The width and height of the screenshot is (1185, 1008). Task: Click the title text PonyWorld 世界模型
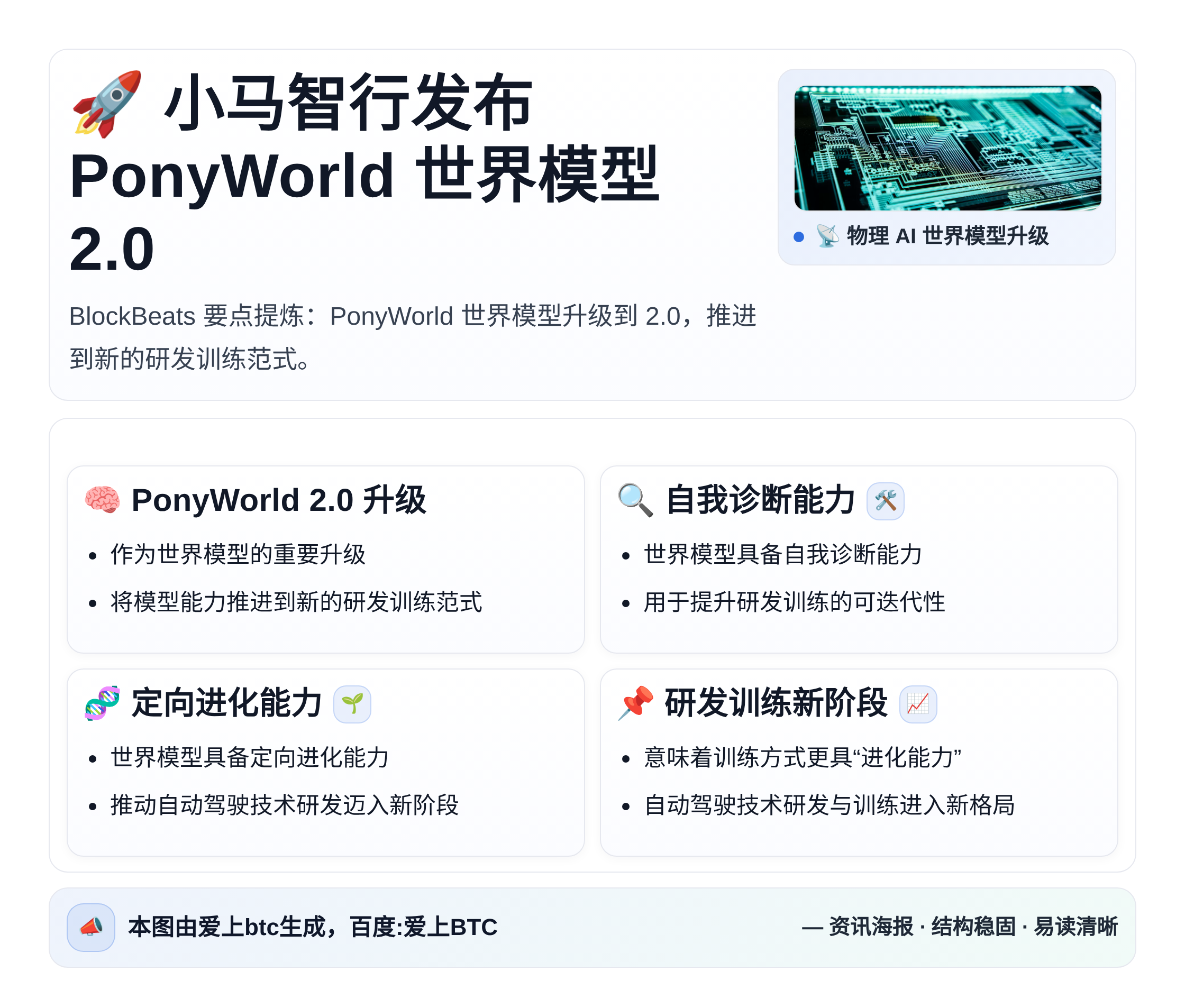tap(364, 175)
